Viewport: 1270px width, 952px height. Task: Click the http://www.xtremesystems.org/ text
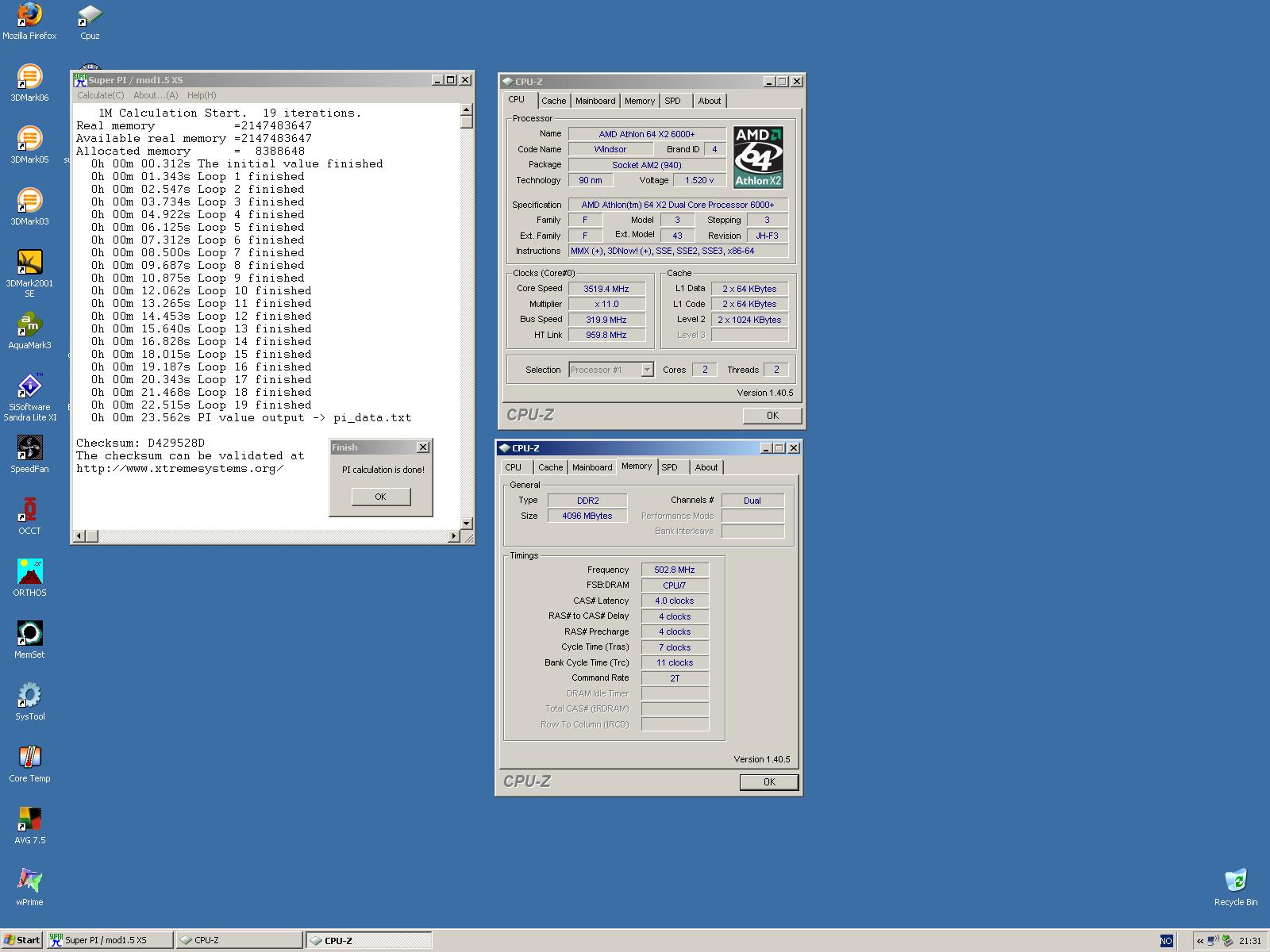[x=180, y=468]
